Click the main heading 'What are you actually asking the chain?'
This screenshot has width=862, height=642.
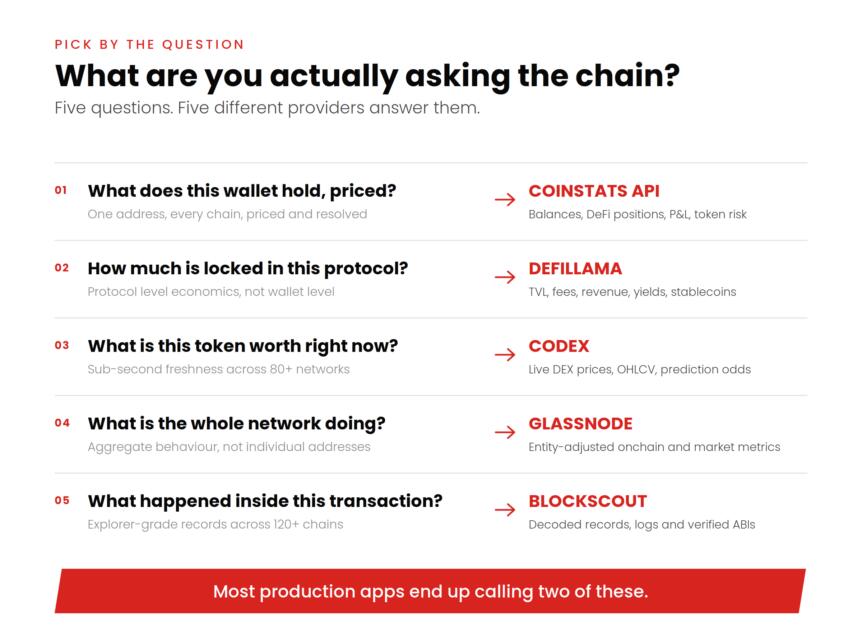pyautogui.click(x=367, y=76)
